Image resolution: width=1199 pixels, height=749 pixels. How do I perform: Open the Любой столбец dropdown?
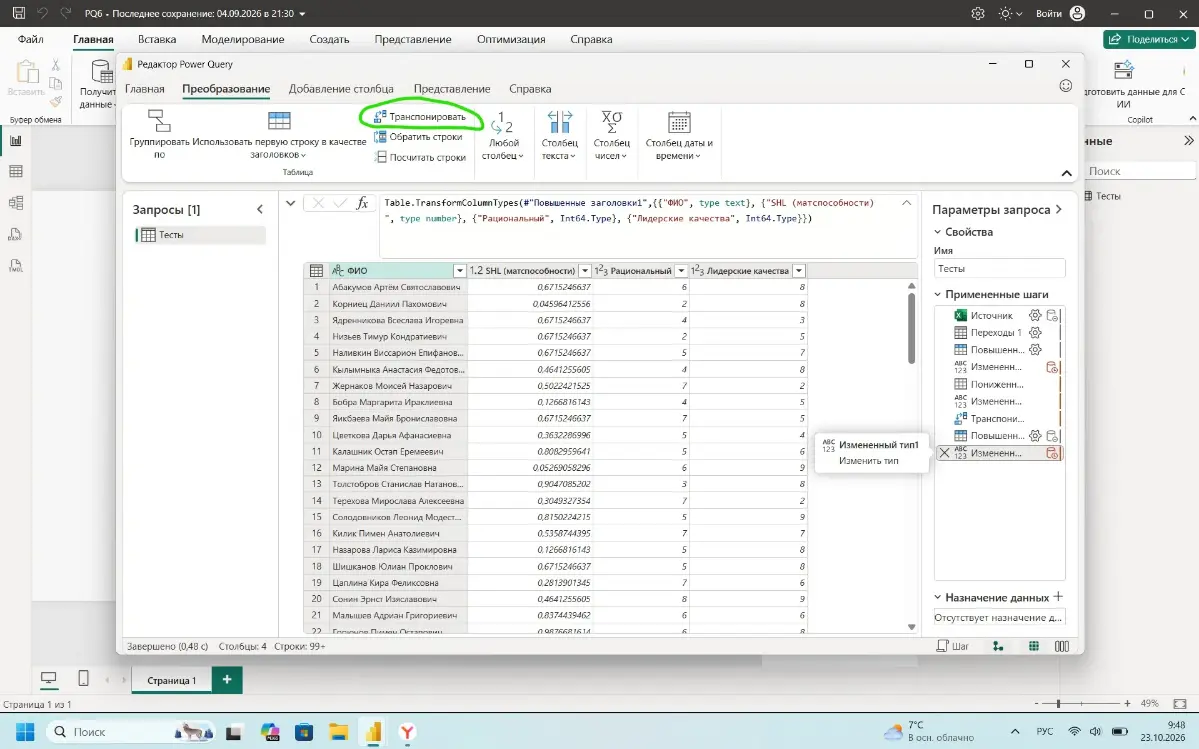pos(502,136)
